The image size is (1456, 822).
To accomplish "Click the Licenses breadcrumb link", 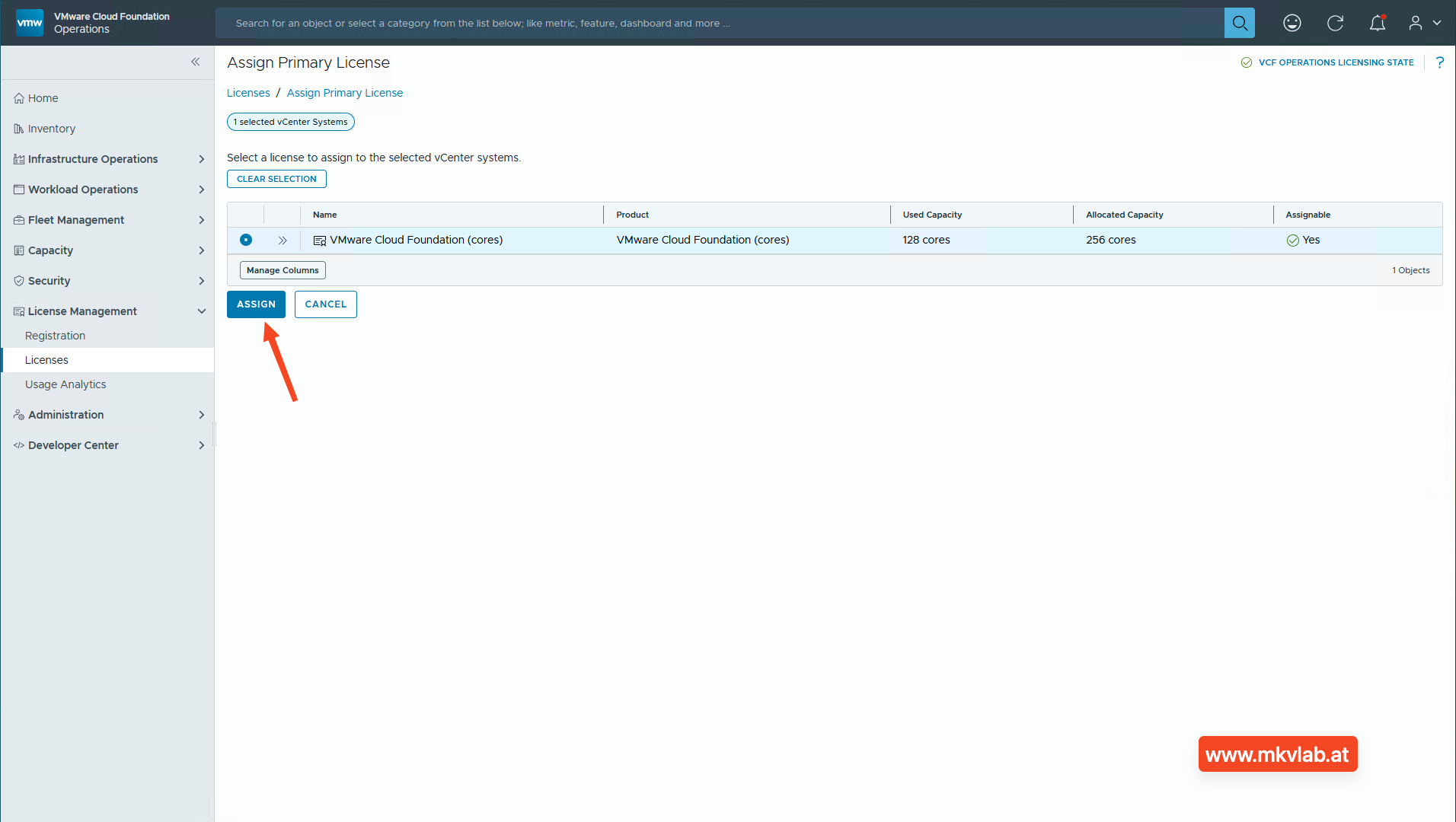I will (248, 93).
